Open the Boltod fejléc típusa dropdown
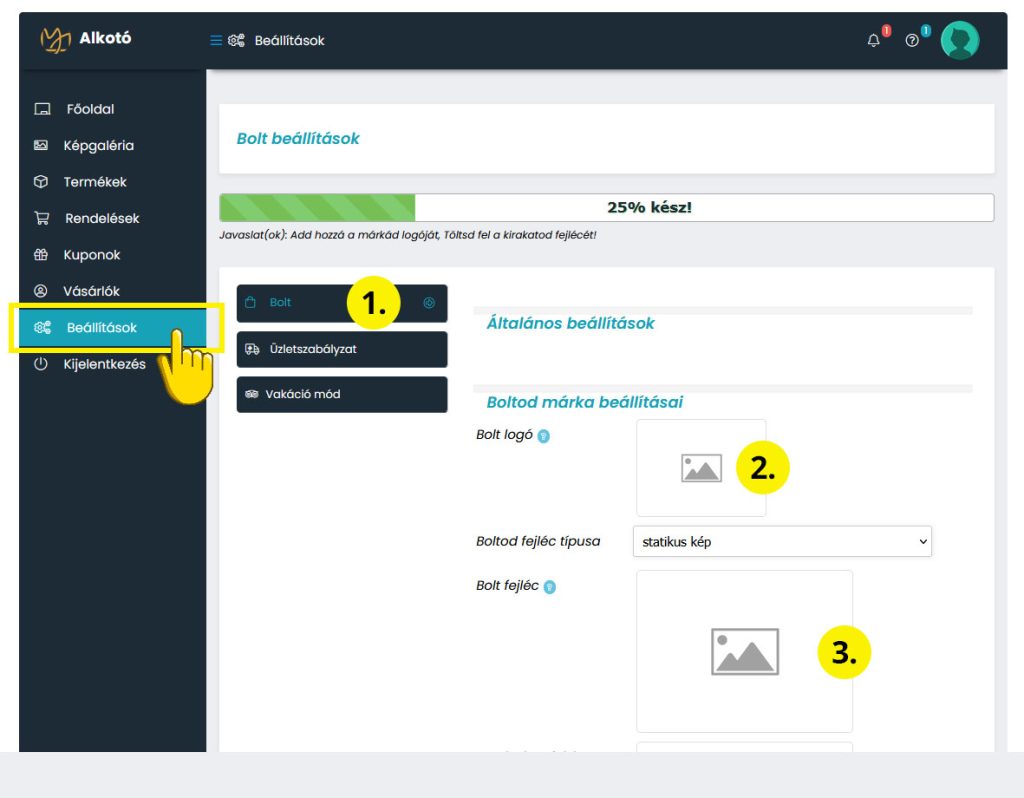1024x798 pixels. (x=782, y=542)
